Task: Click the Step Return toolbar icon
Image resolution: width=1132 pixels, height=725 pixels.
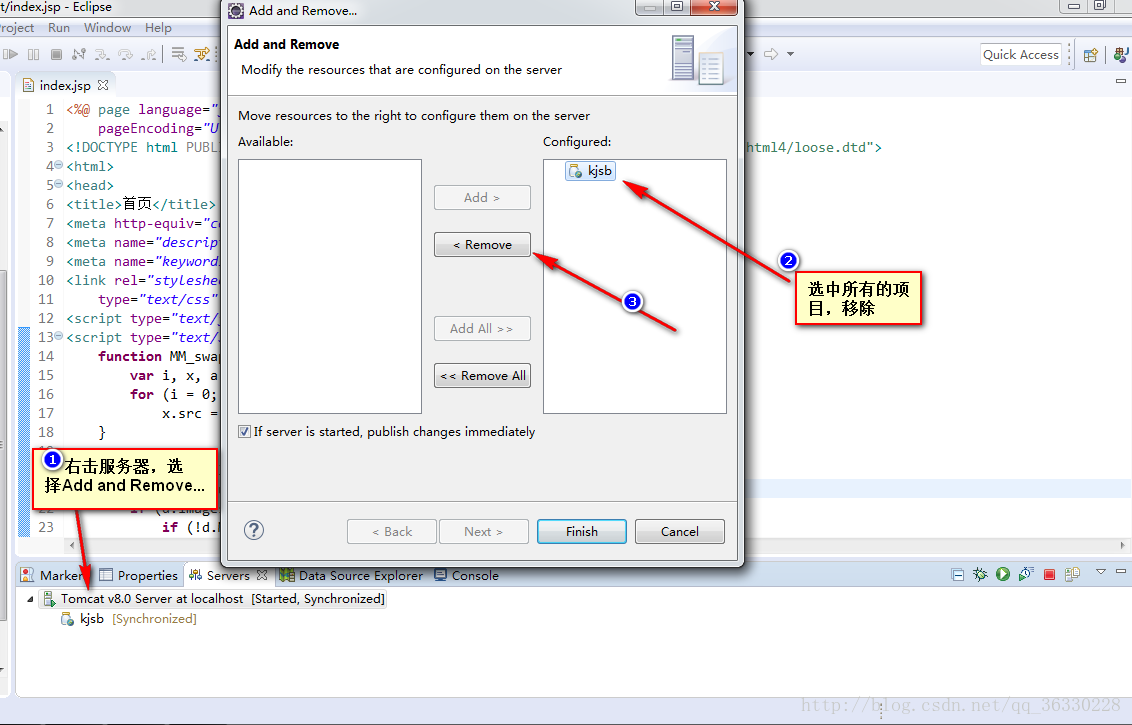Action: click(x=149, y=54)
